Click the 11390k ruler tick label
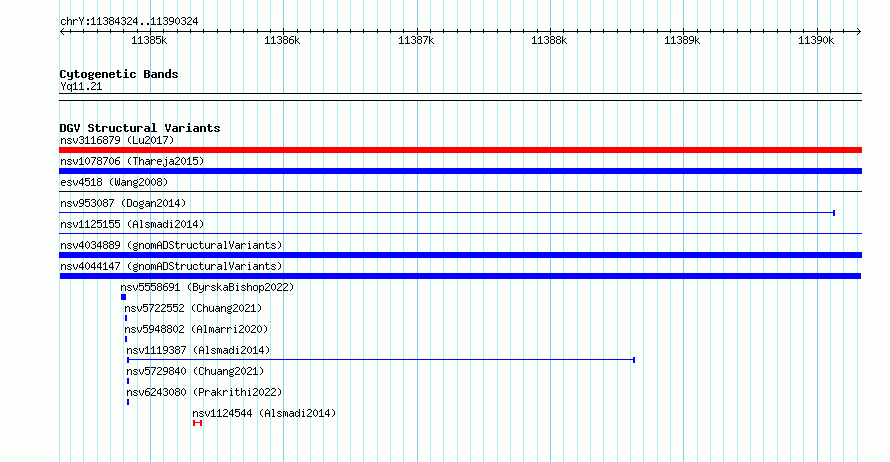Viewport: 890px width, 462px height. pyautogui.click(x=816, y=41)
